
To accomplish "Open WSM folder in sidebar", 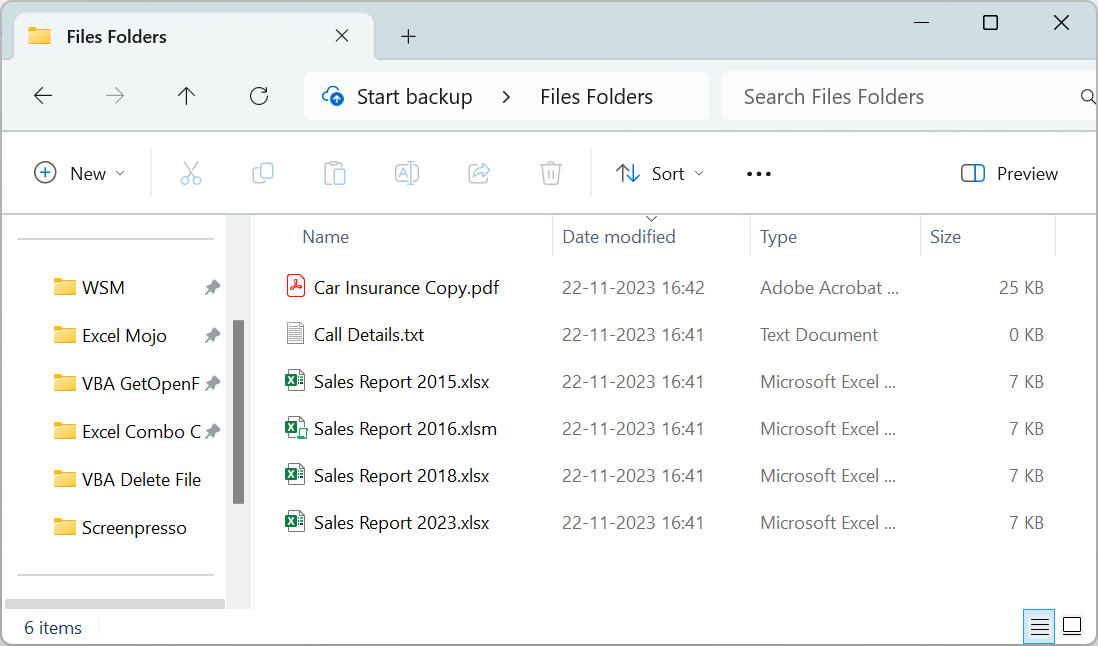I will [x=103, y=287].
